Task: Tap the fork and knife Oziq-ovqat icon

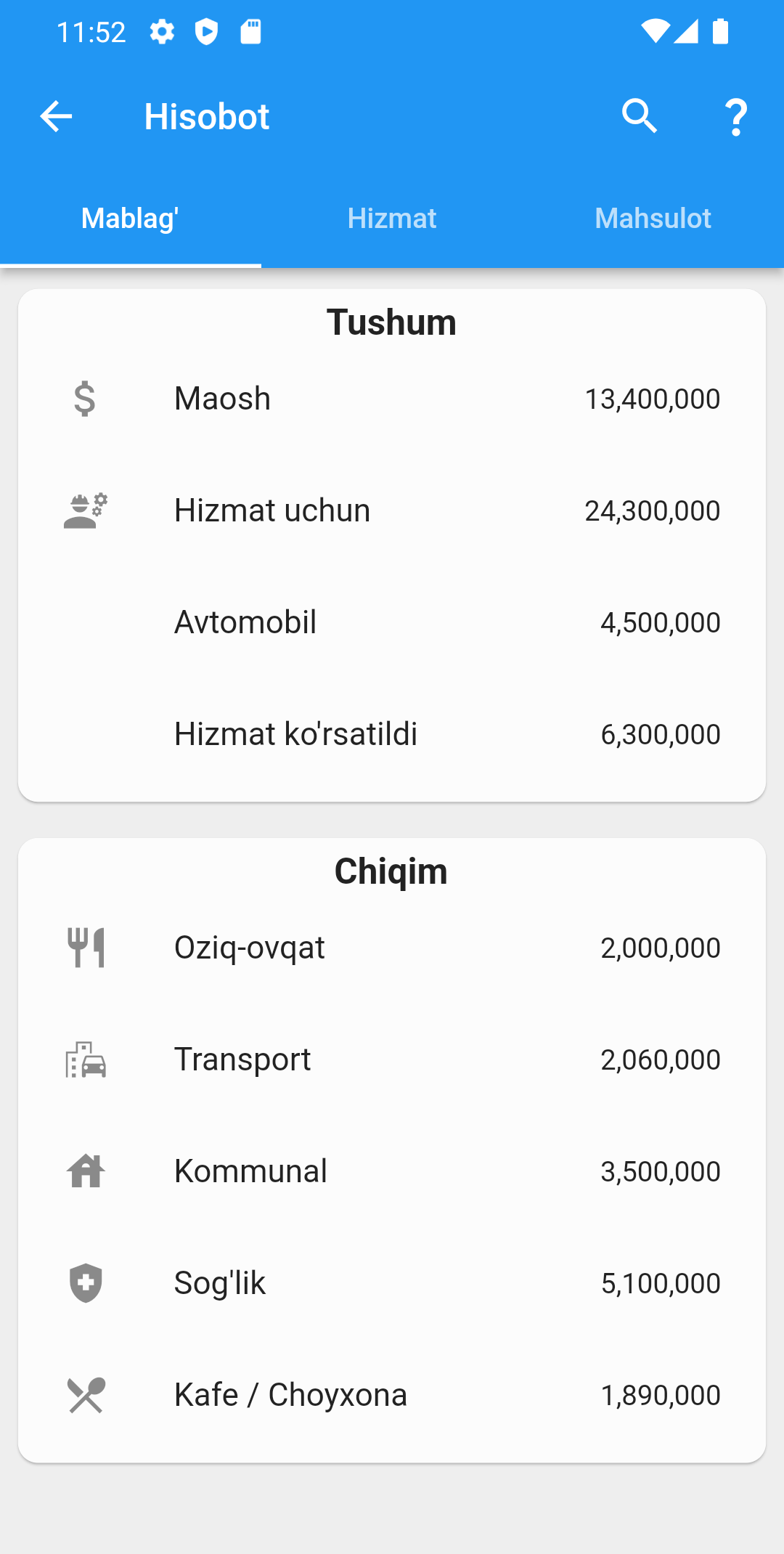Action: click(x=86, y=948)
